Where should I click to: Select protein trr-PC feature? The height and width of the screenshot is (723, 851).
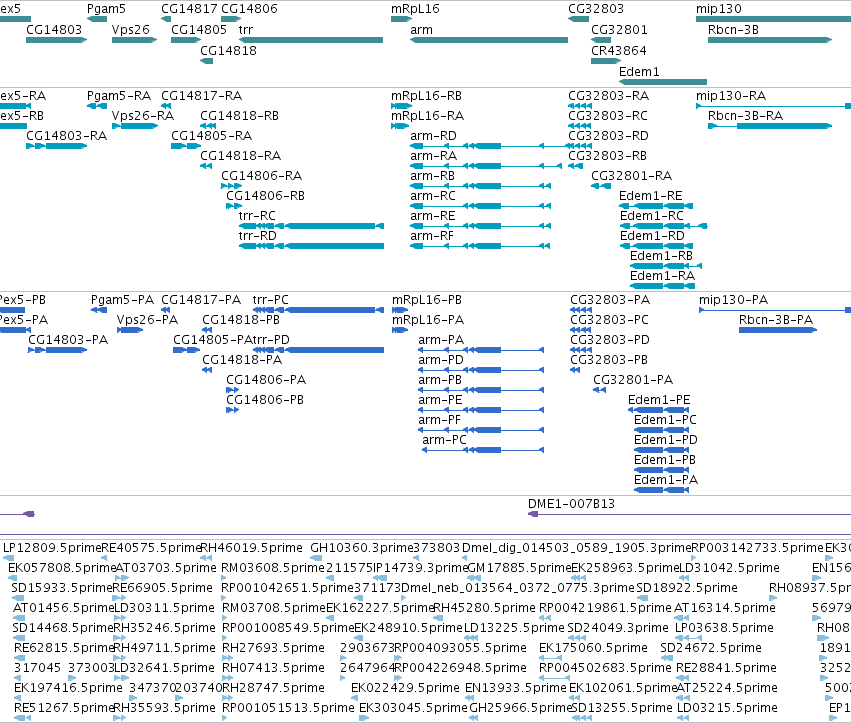point(318,310)
